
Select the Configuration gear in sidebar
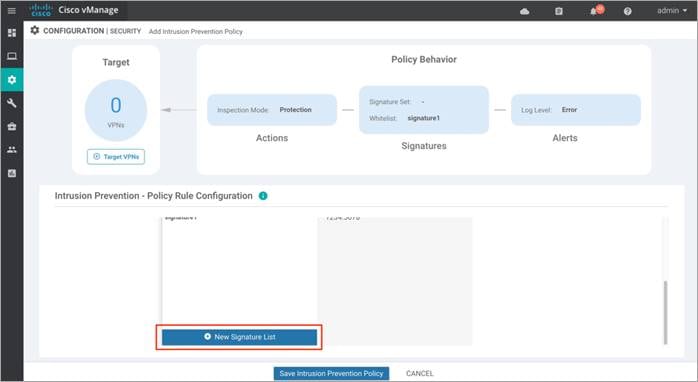tap(12, 80)
